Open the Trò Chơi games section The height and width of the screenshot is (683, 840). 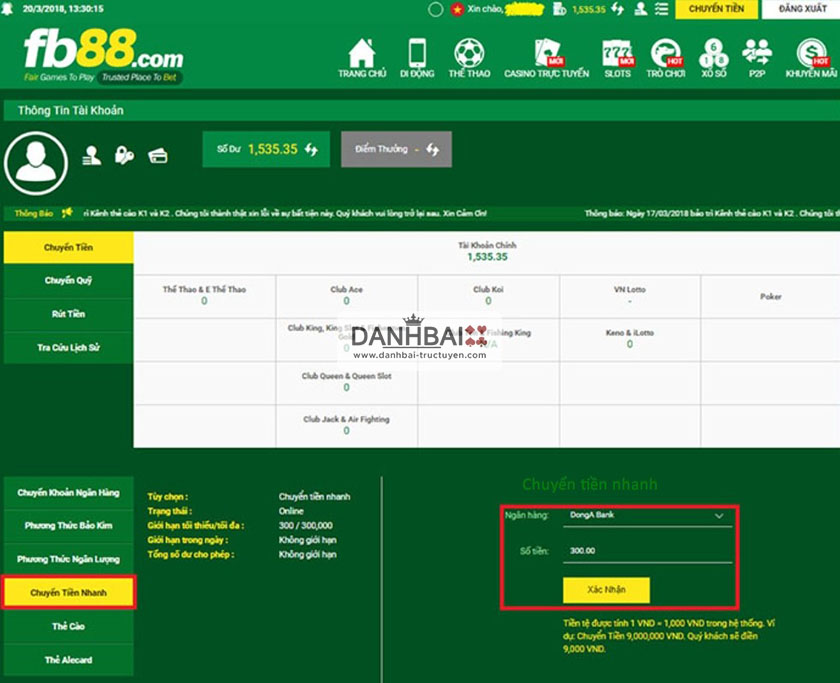pos(666,58)
